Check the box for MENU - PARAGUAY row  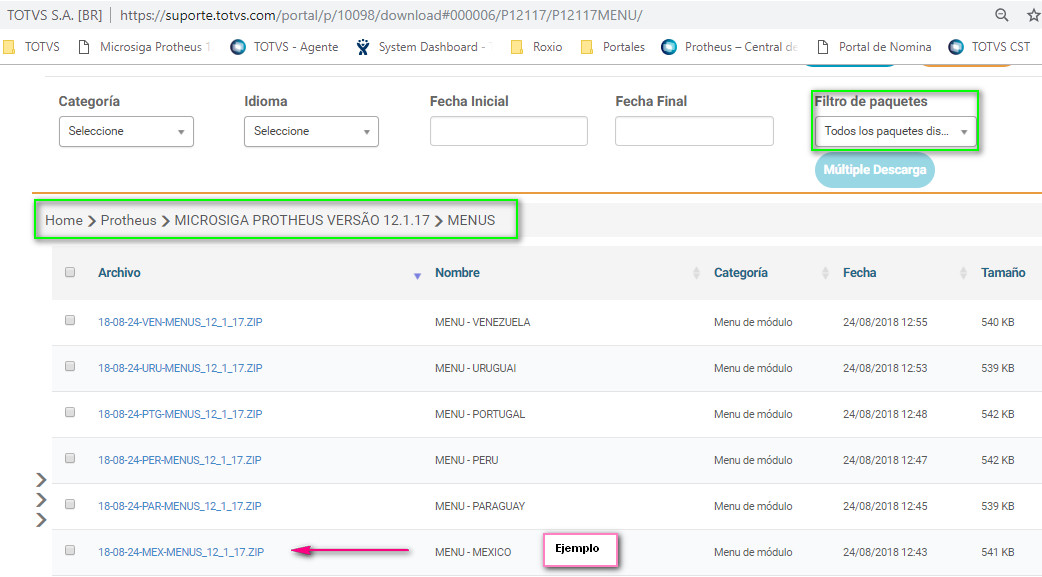[70, 504]
